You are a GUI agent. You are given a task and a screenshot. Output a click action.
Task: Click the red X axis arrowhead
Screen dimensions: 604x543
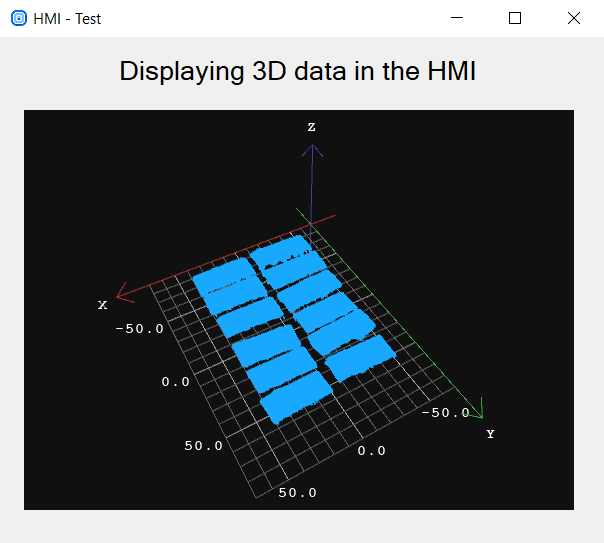click(122, 293)
